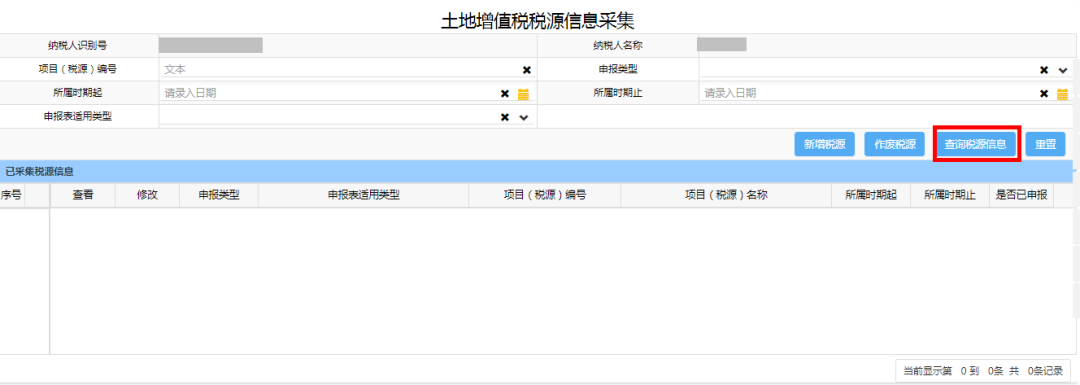Expand the 申报类型 dropdown arrow
1080x385 pixels.
(x=1062, y=70)
